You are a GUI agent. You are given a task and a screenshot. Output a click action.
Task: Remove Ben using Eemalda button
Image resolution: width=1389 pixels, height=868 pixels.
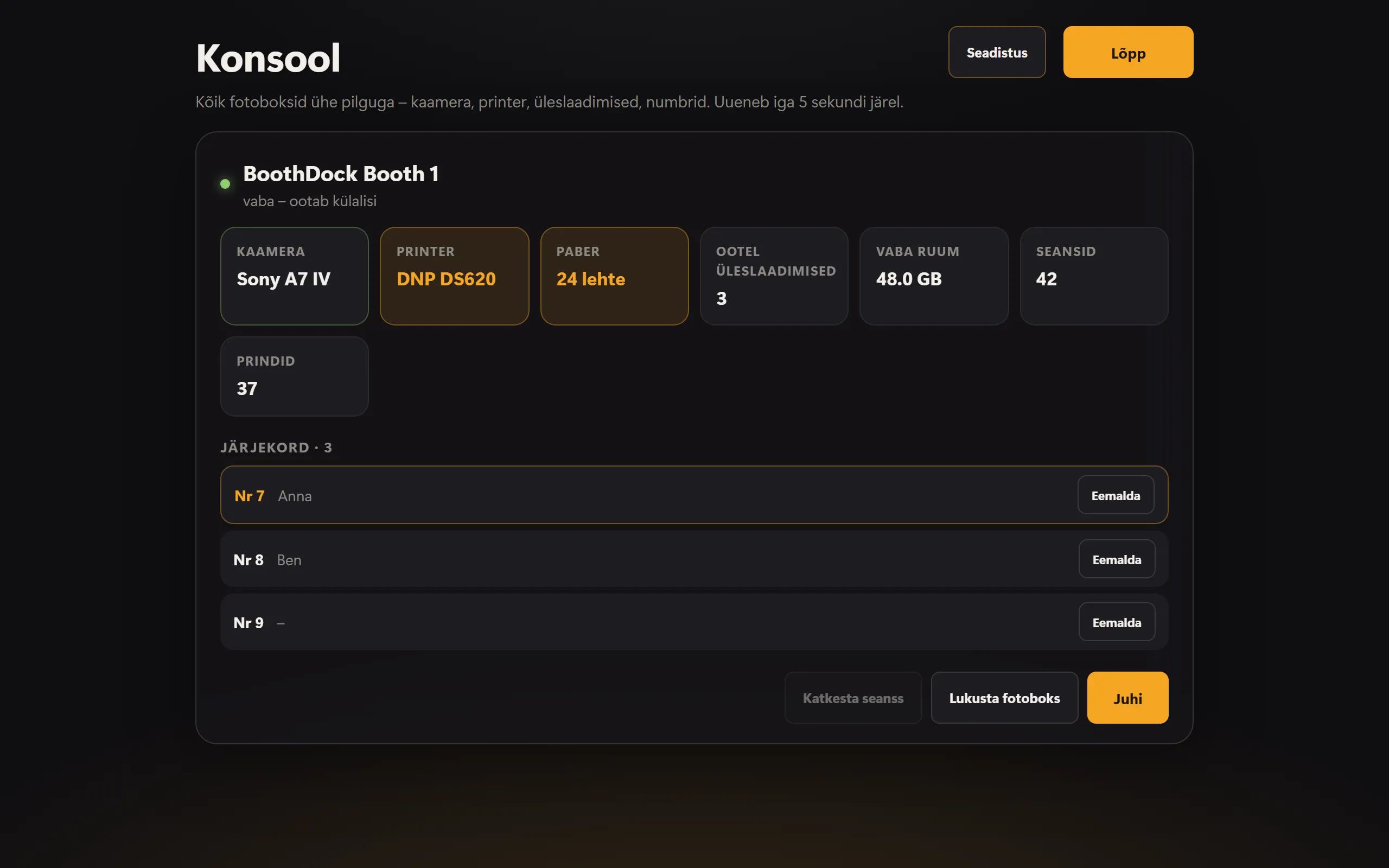point(1117,559)
